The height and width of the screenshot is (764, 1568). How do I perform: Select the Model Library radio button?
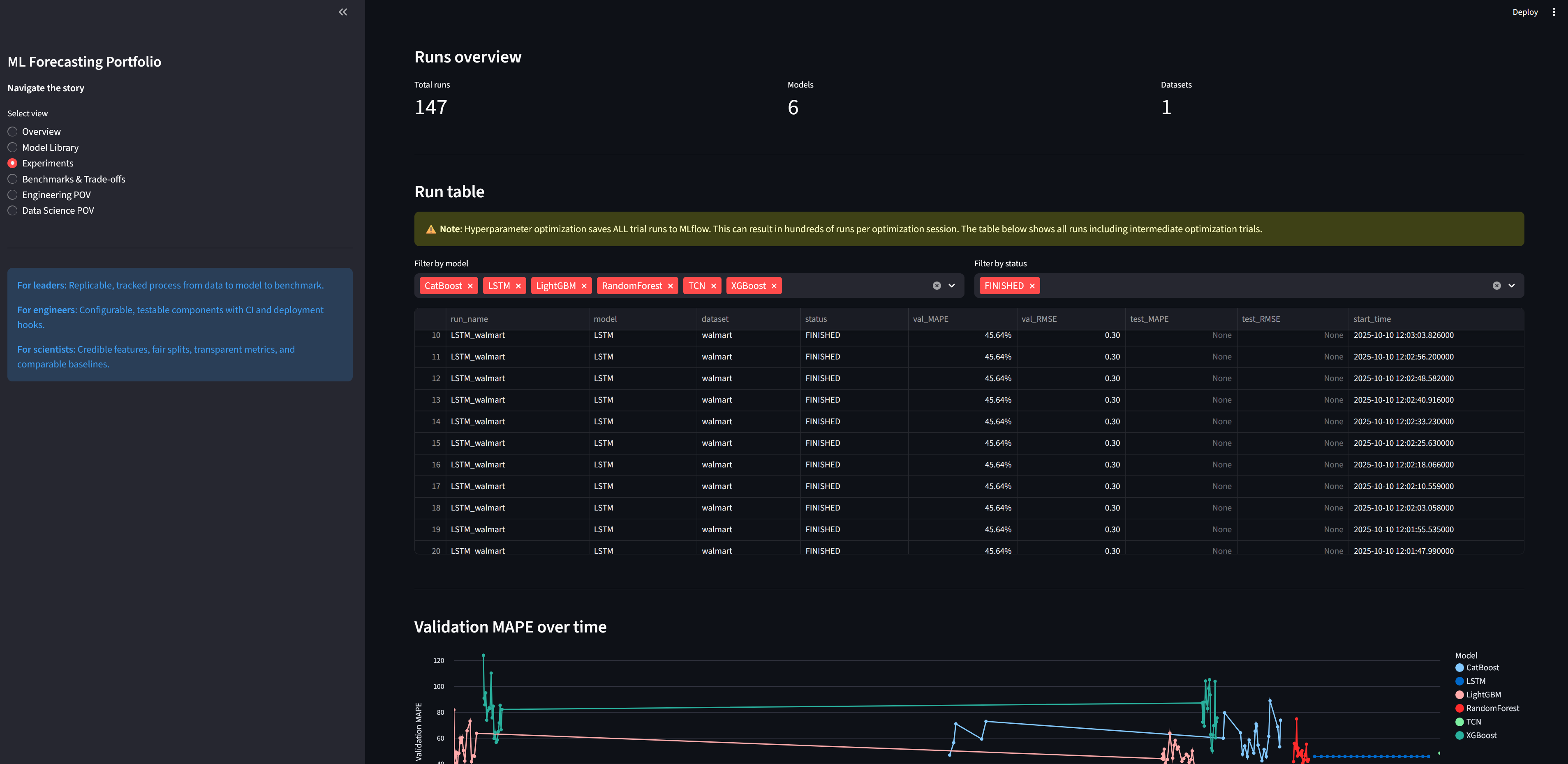(12, 147)
